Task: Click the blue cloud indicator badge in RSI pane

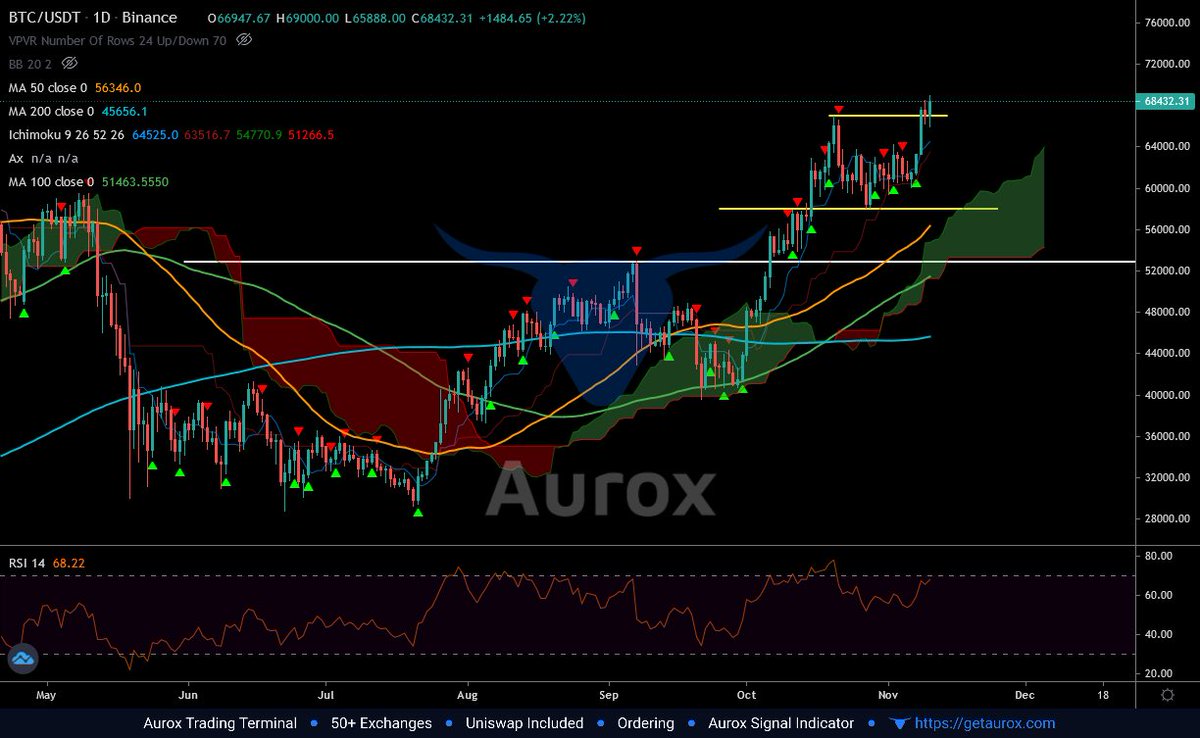Action: click(x=22, y=659)
